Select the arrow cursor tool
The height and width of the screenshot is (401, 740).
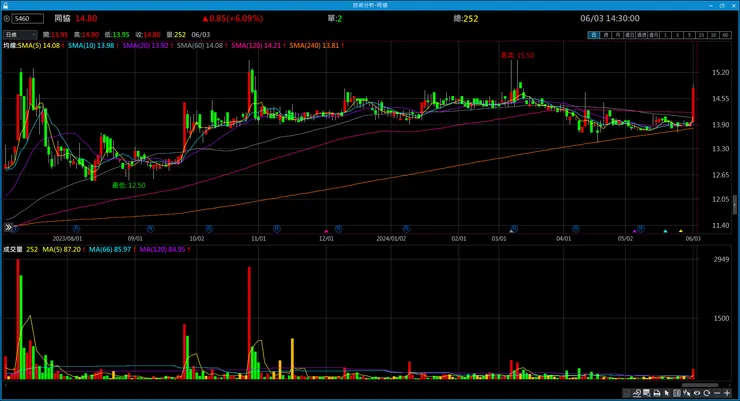tap(666, 393)
